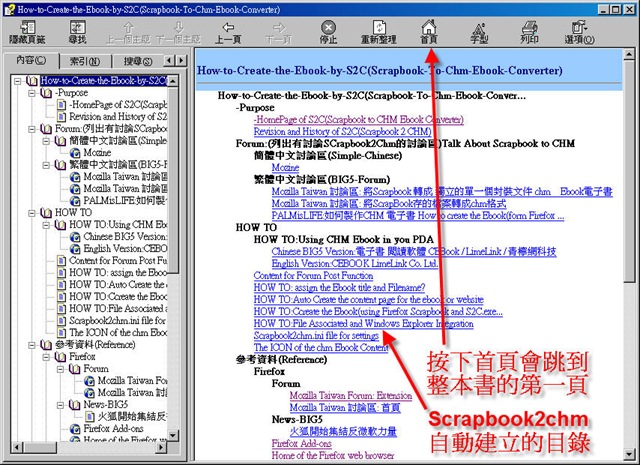
Task: Collapse the HOW TO tree node
Action: (32, 213)
